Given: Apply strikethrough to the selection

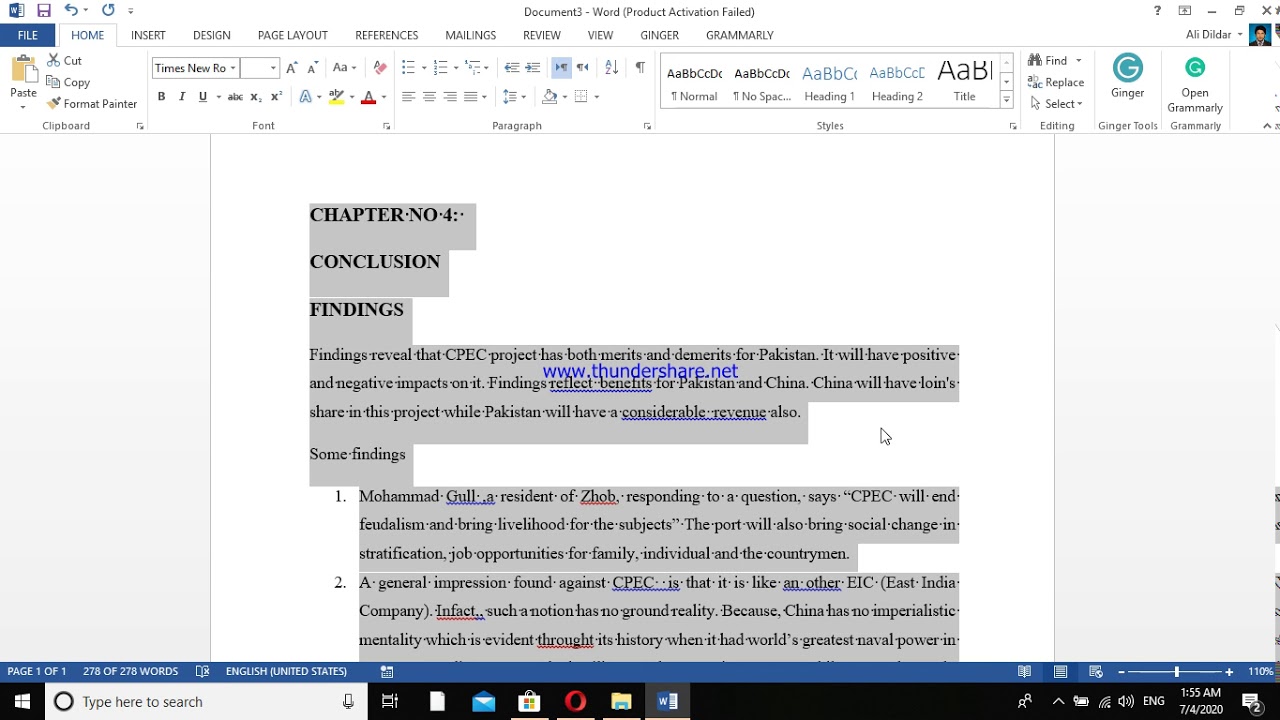Looking at the screenshot, I should coord(235,97).
